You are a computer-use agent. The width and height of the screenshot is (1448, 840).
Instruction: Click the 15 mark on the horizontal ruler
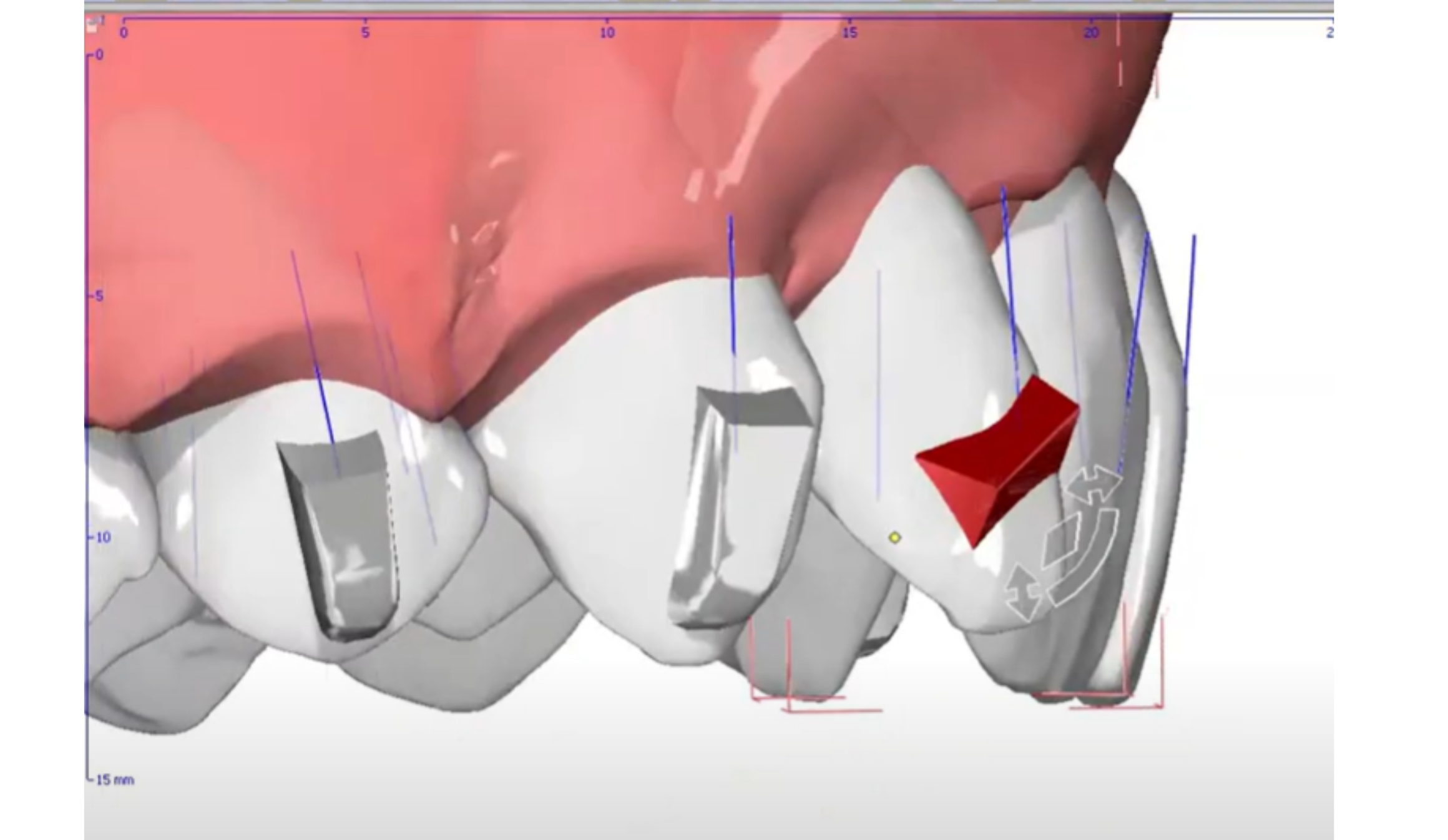849,32
